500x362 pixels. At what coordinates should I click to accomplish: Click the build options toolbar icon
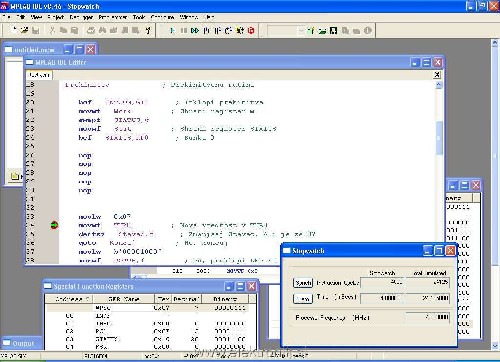coord(345,31)
